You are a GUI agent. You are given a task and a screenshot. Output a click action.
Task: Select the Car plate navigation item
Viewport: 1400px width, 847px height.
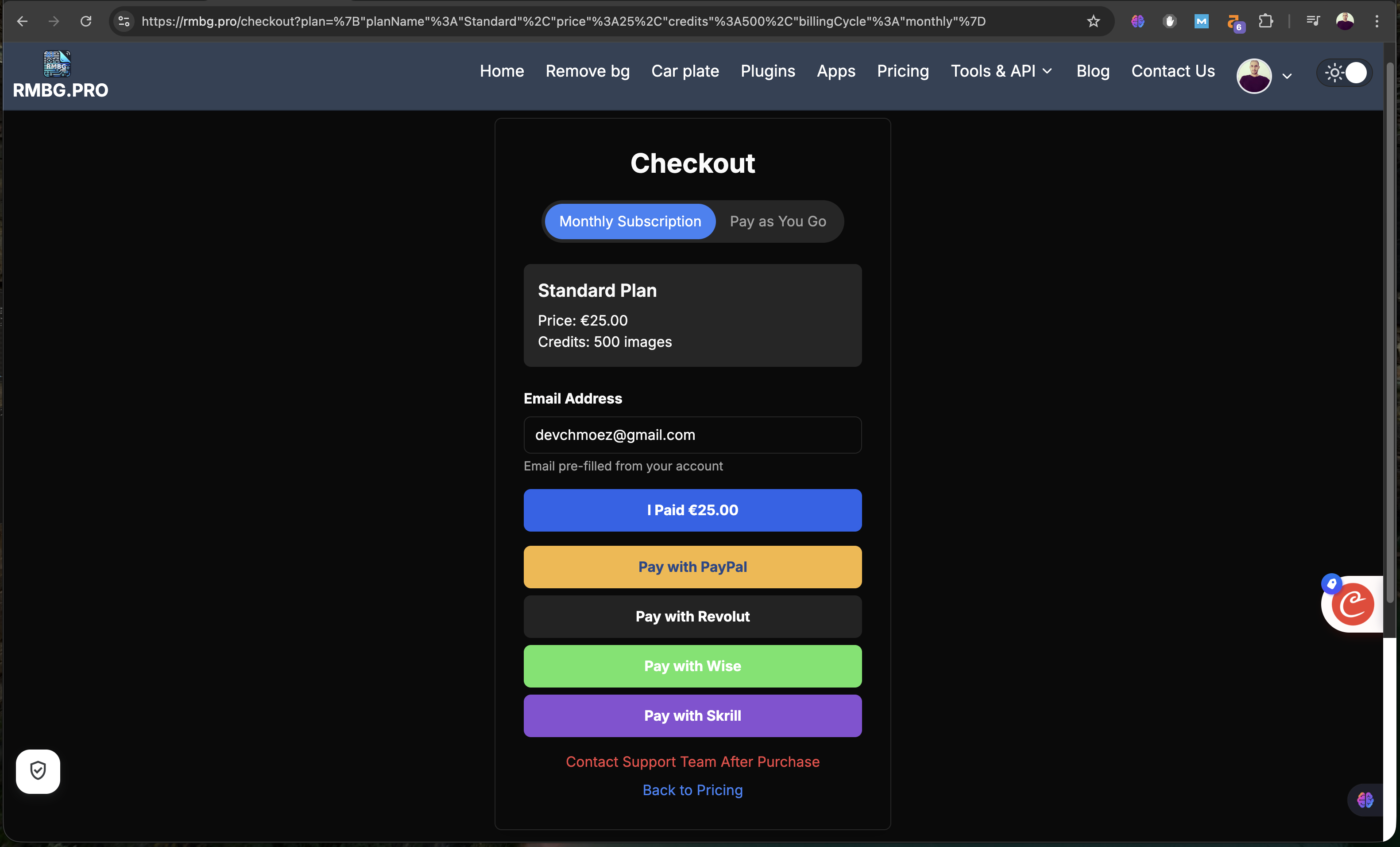tap(685, 71)
